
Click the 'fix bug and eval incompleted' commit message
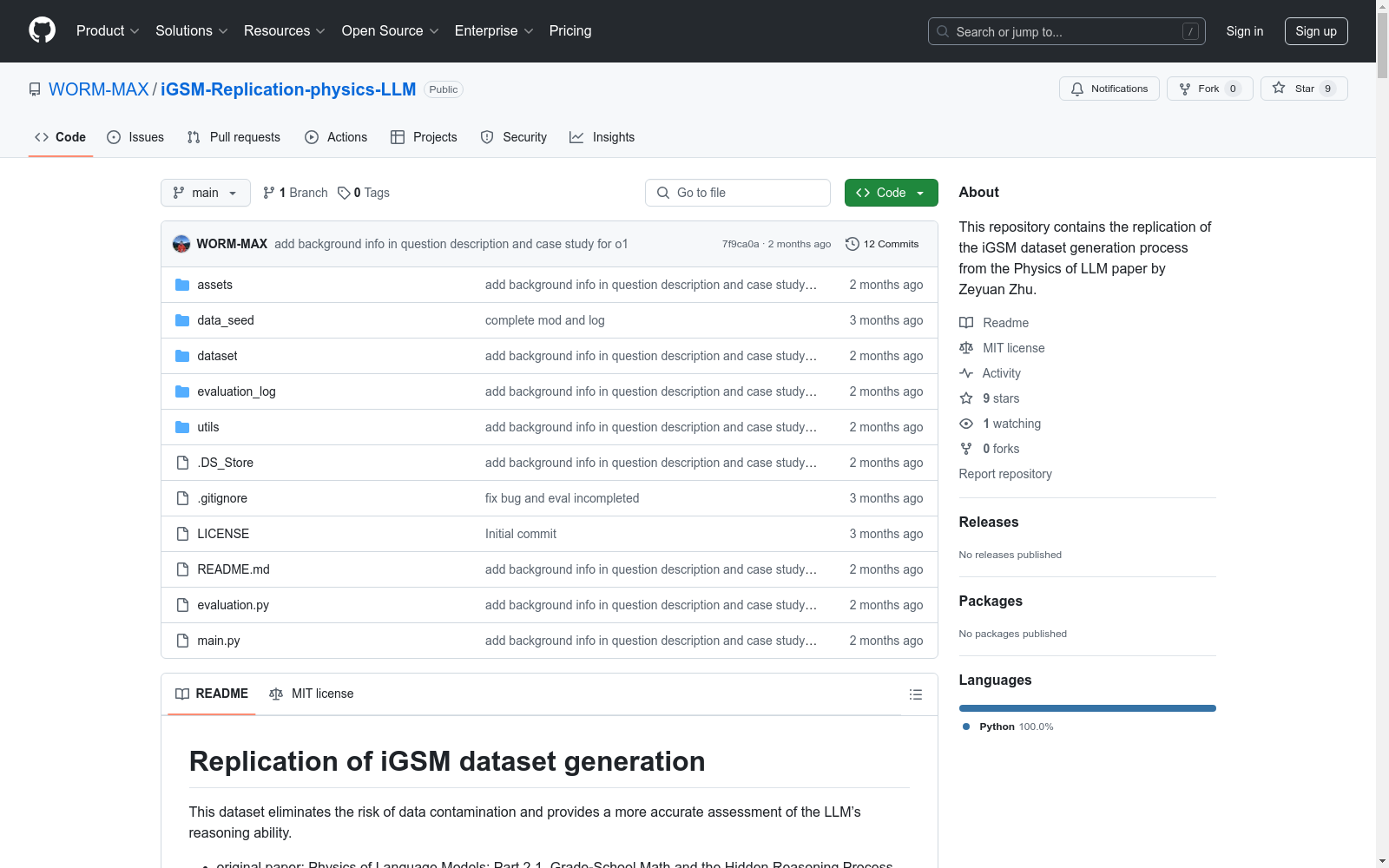562,498
